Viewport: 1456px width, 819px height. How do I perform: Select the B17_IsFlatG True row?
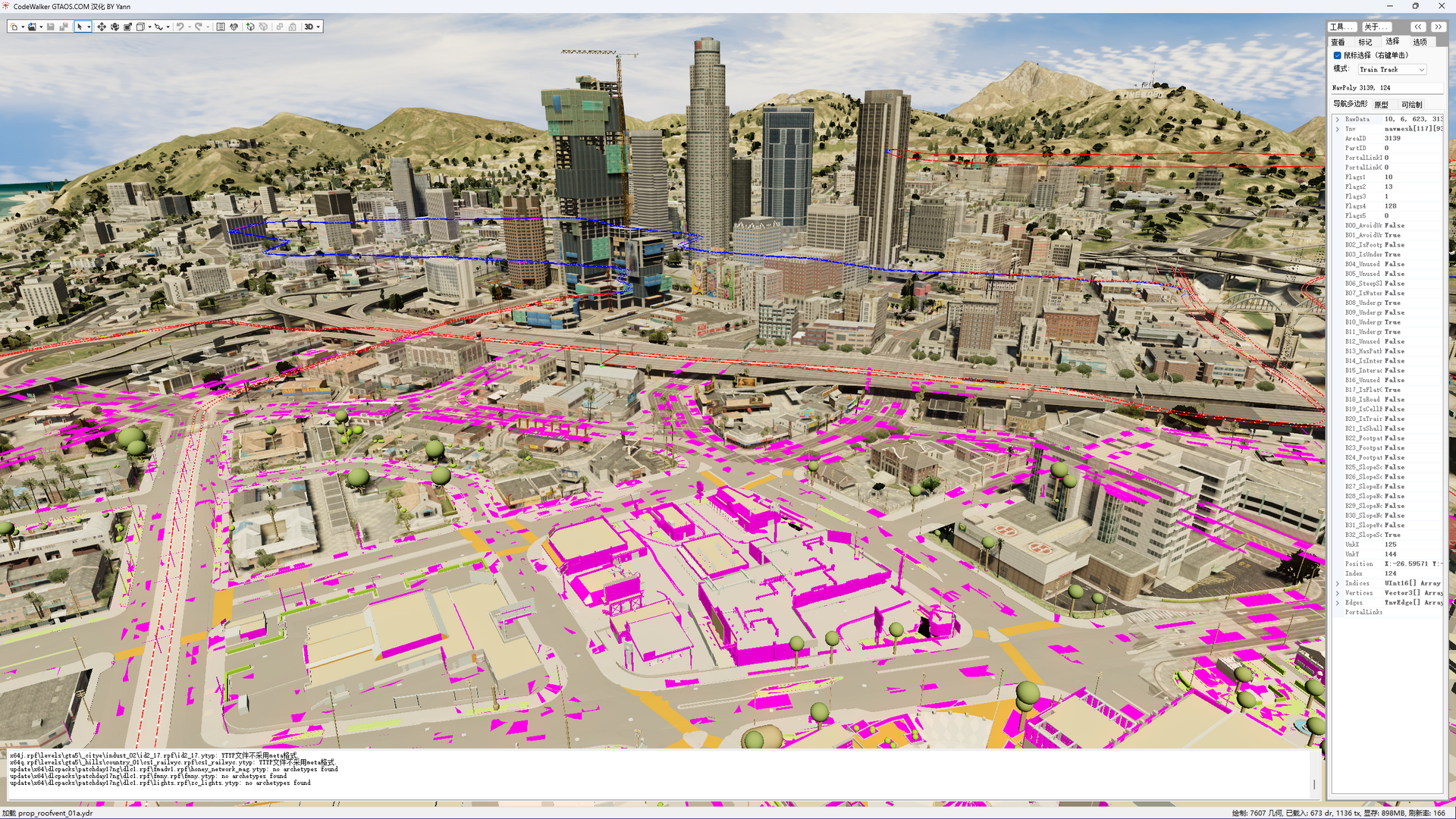click(1392, 390)
